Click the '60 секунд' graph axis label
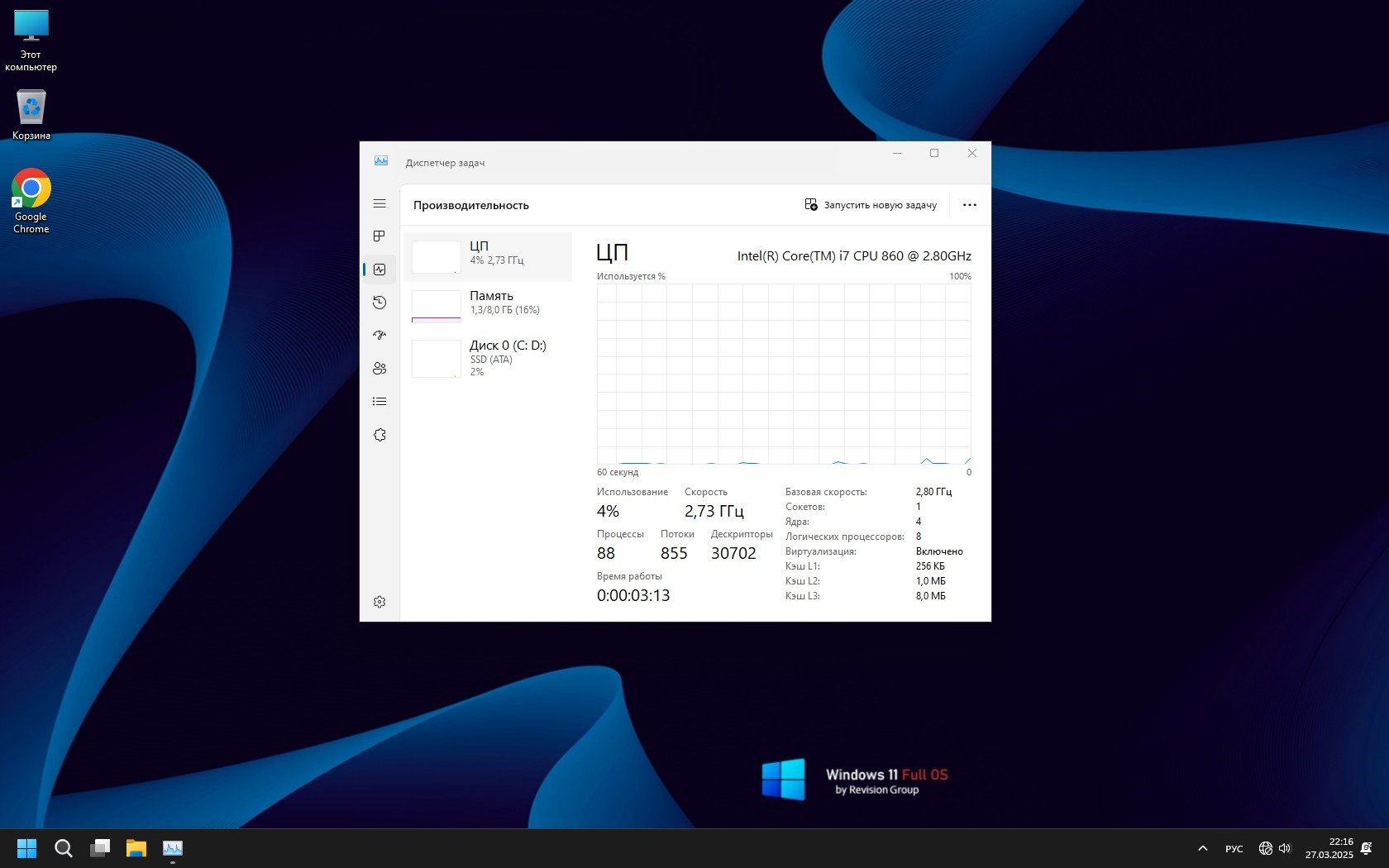Screen dimensions: 1389x868 (618, 472)
